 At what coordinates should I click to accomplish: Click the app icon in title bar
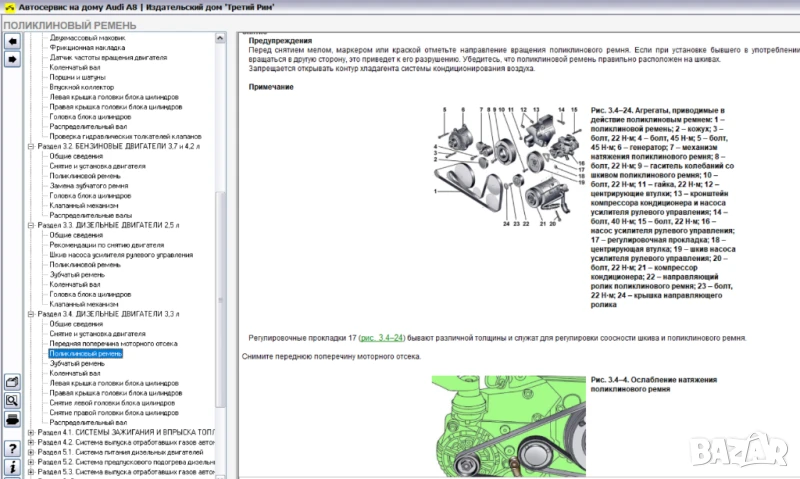[9, 8]
